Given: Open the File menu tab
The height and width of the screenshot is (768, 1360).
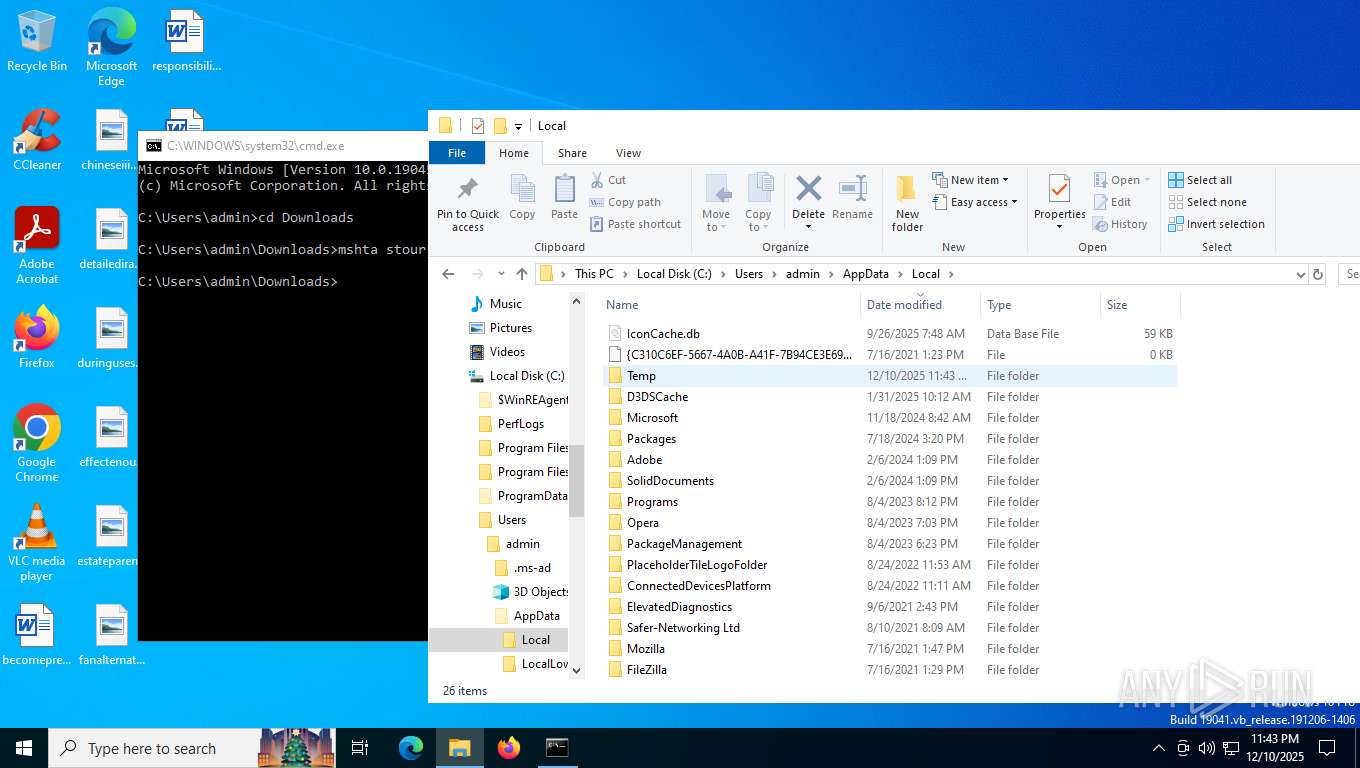Looking at the screenshot, I should 457,153.
